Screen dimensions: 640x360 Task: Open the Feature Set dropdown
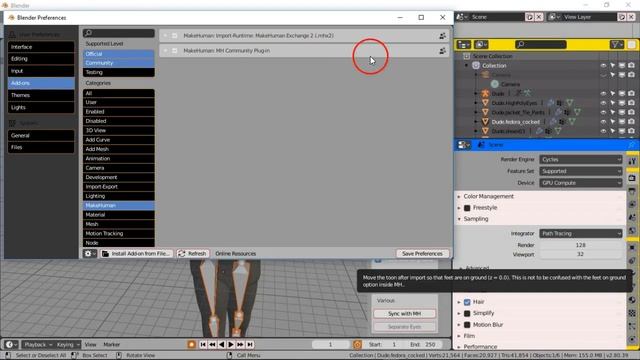pos(581,171)
